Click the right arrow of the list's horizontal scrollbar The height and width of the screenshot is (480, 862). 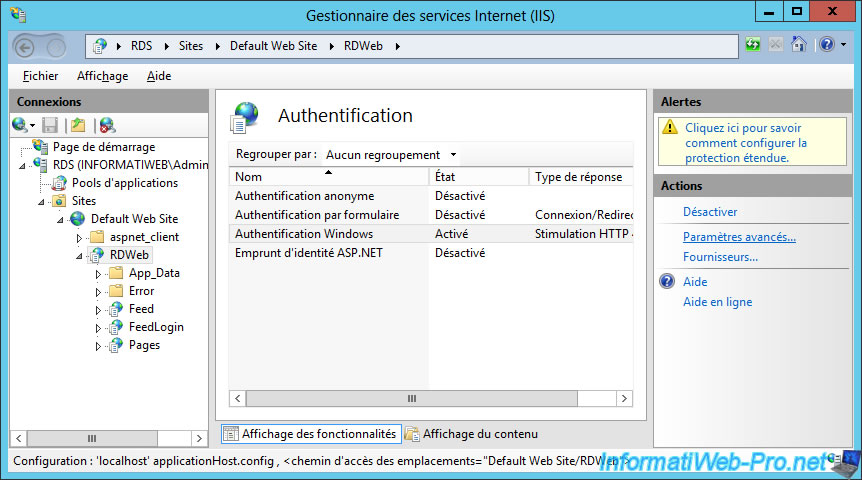(624, 399)
